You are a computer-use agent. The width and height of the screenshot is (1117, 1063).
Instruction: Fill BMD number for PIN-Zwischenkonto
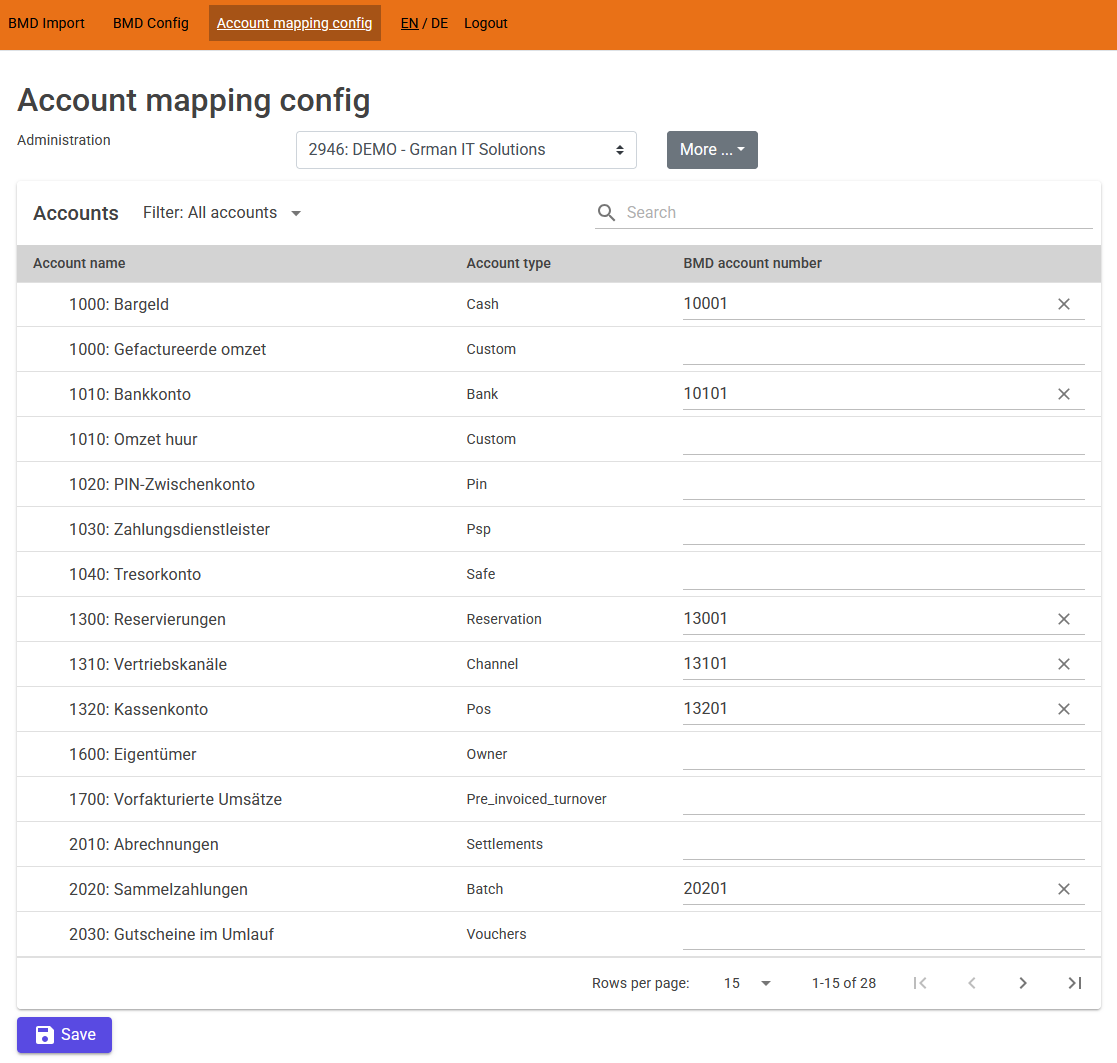883,484
